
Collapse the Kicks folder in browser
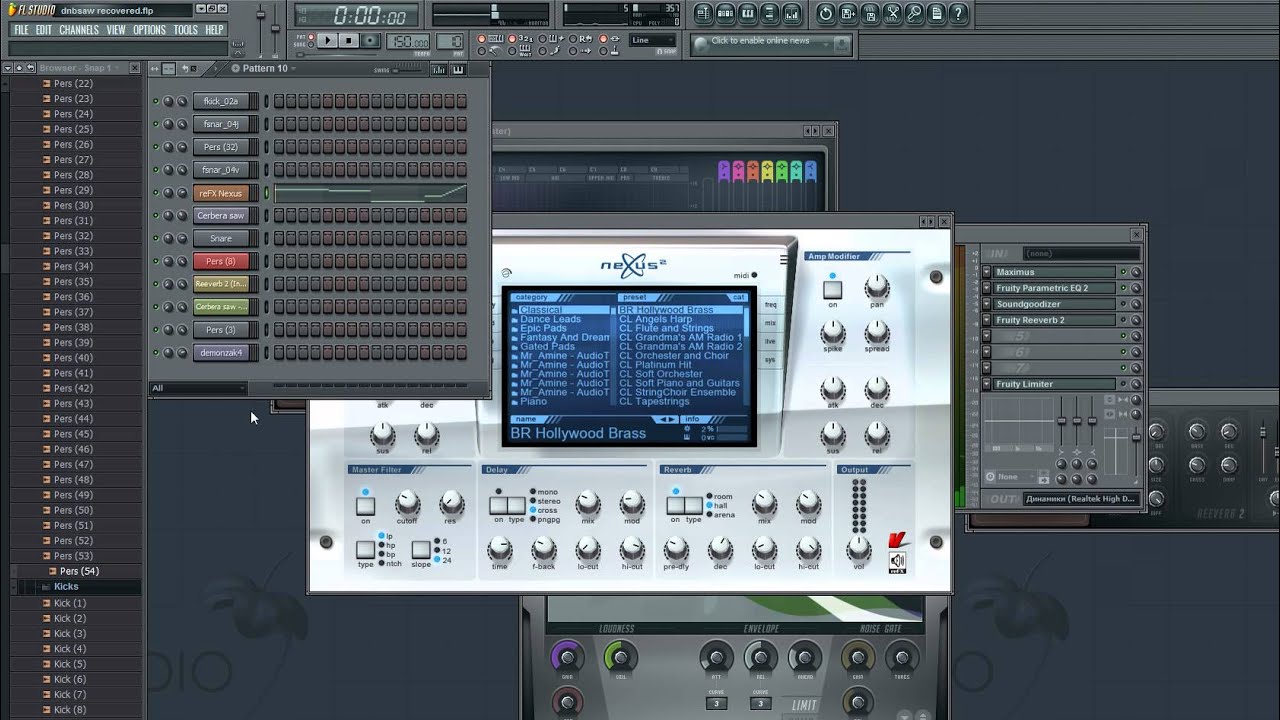(x=66, y=587)
